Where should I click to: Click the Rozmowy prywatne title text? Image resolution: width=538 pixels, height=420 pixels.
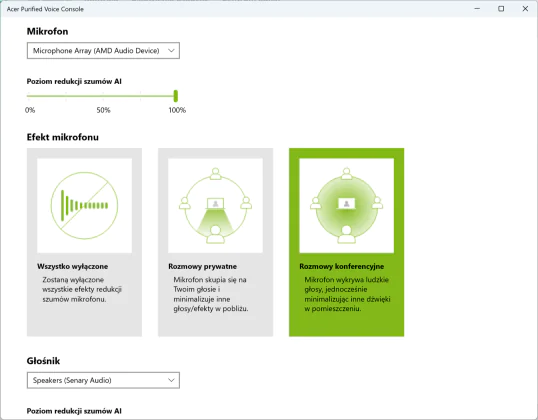pyautogui.click(x=202, y=266)
